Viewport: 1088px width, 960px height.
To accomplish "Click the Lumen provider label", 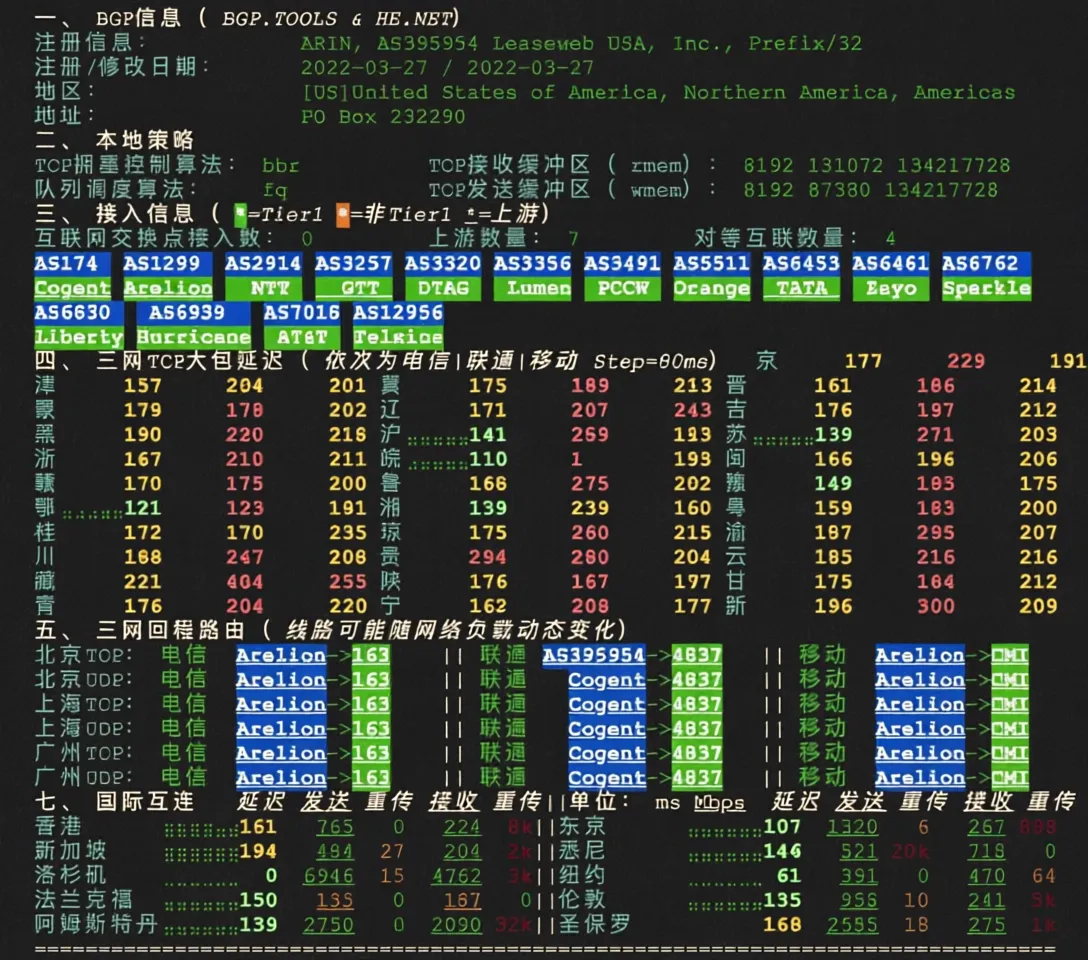I will pyautogui.click(x=532, y=288).
